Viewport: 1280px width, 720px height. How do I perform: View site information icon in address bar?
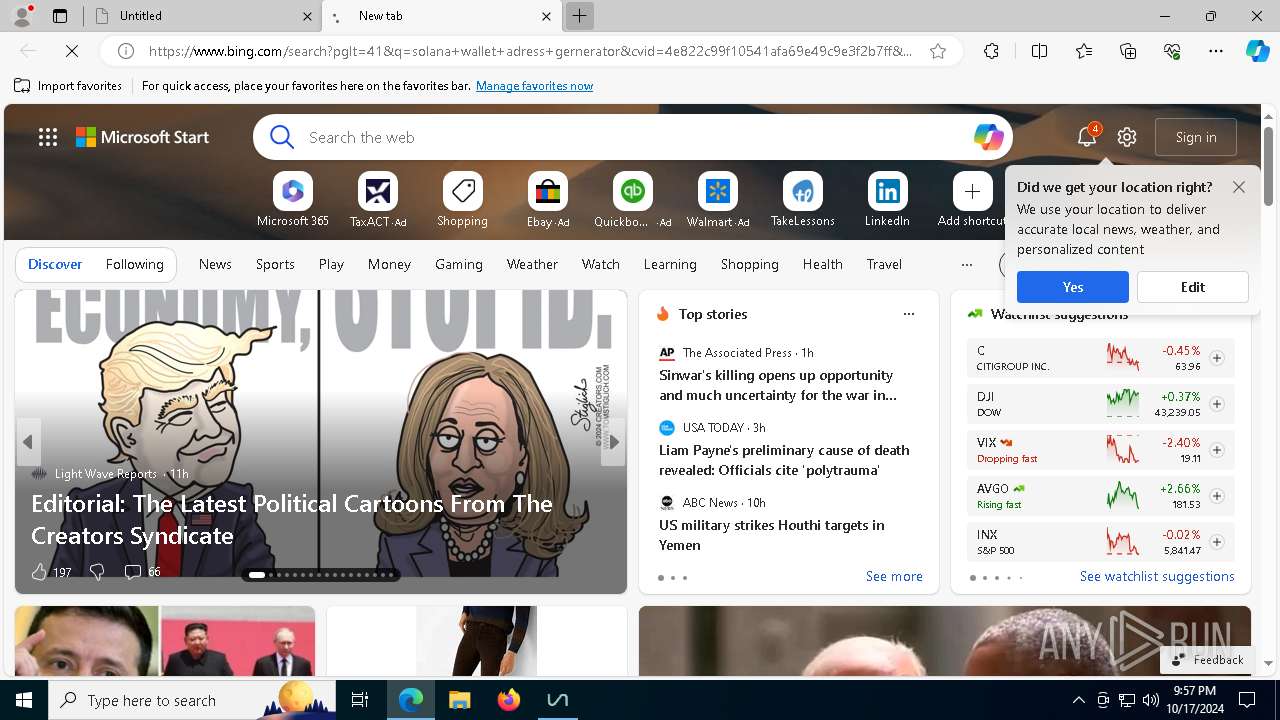pyautogui.click(x=126, y=51)
